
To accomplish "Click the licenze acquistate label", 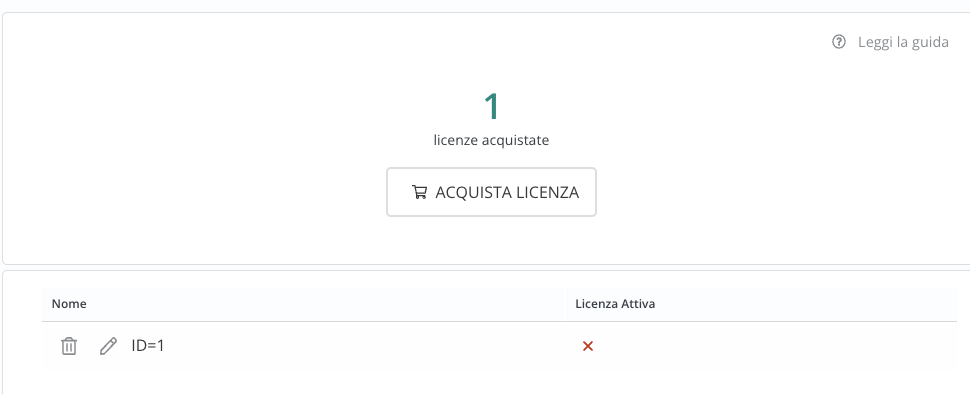I will click(x=491, y=140).
